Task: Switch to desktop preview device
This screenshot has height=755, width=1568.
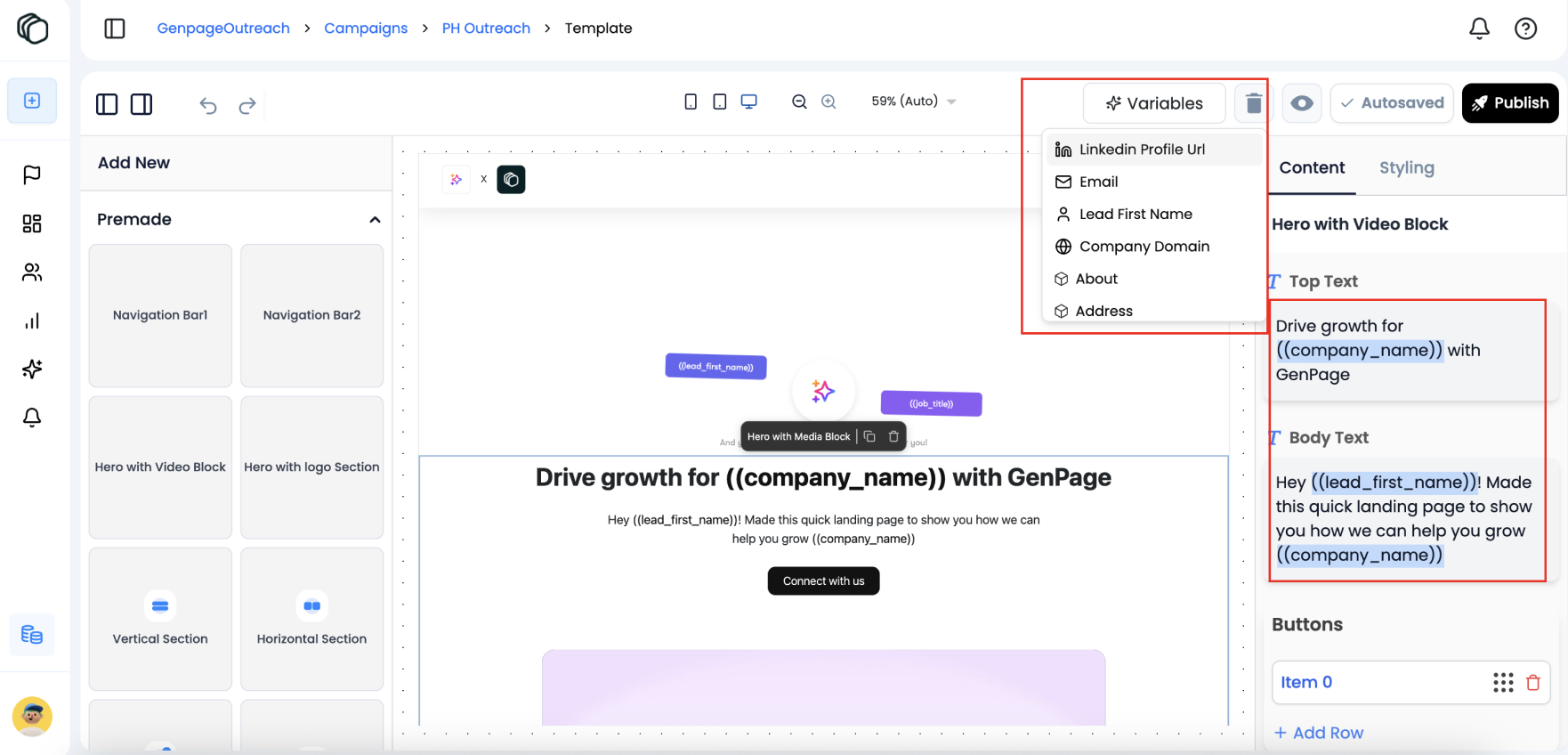Action: point(749,101)
